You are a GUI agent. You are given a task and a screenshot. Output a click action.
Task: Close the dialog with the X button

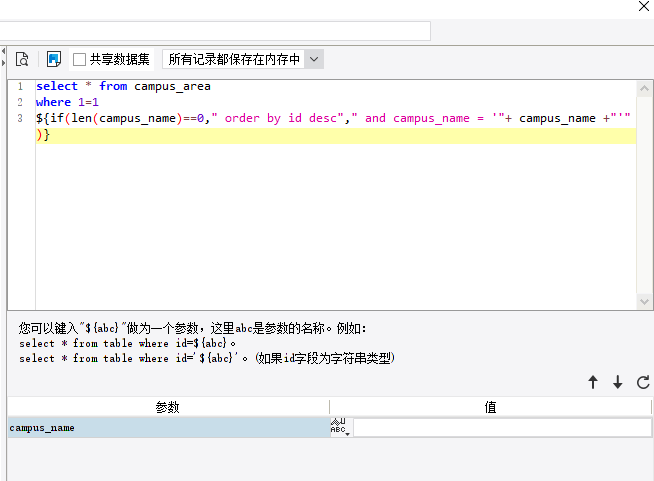coord(644,6)
